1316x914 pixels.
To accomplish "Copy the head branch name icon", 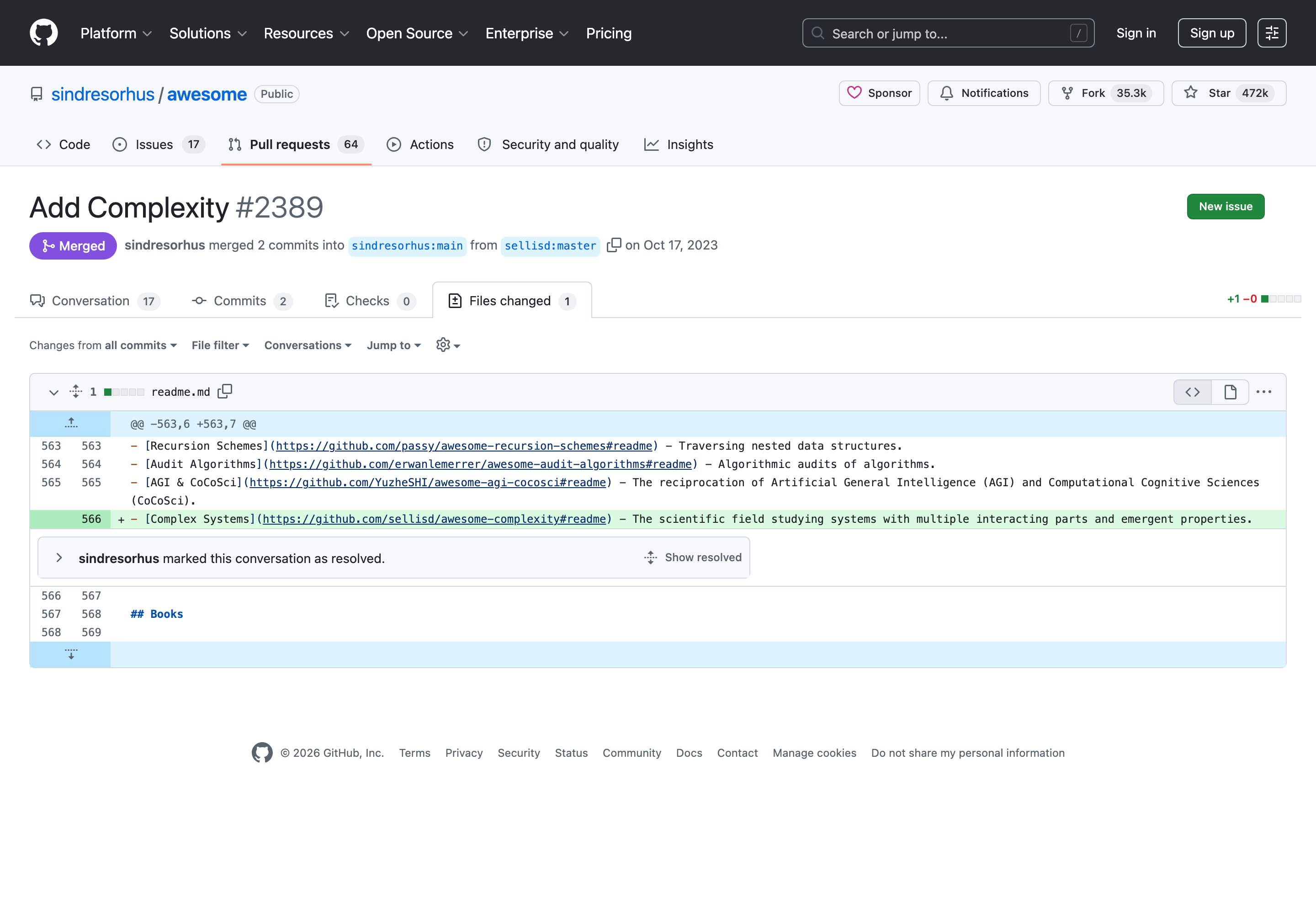I will pos(613,244).
